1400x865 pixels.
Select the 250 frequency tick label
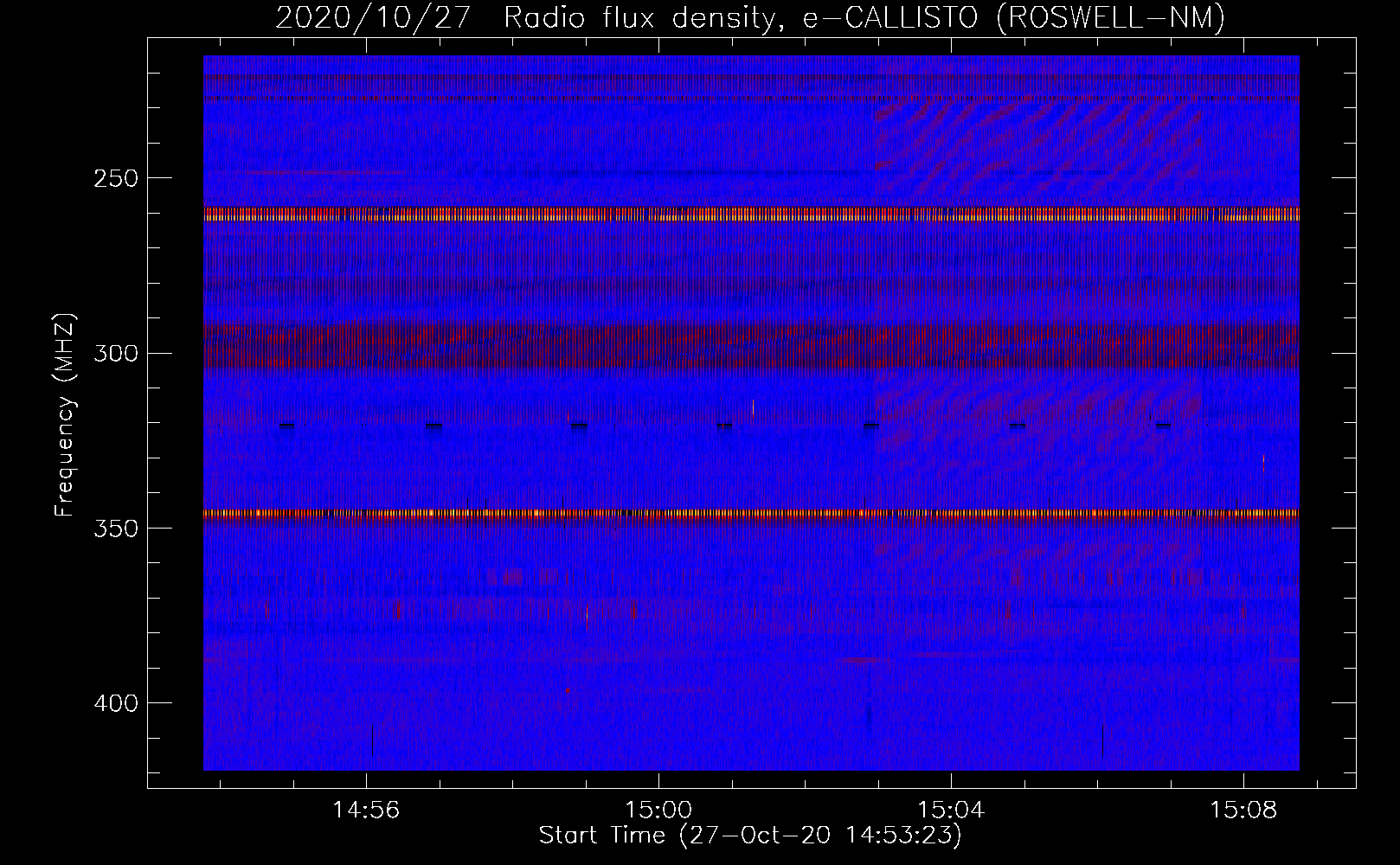click(115, 178)
